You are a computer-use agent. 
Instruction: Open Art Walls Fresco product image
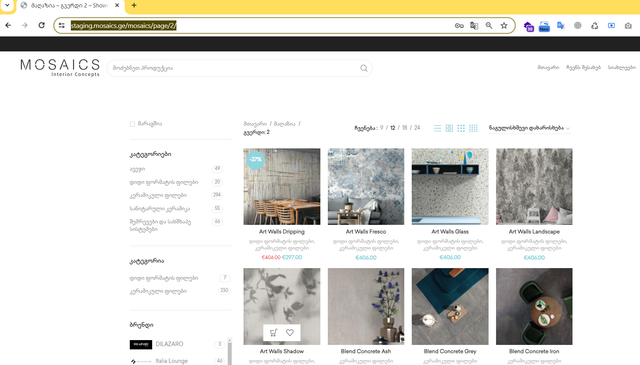366,187
